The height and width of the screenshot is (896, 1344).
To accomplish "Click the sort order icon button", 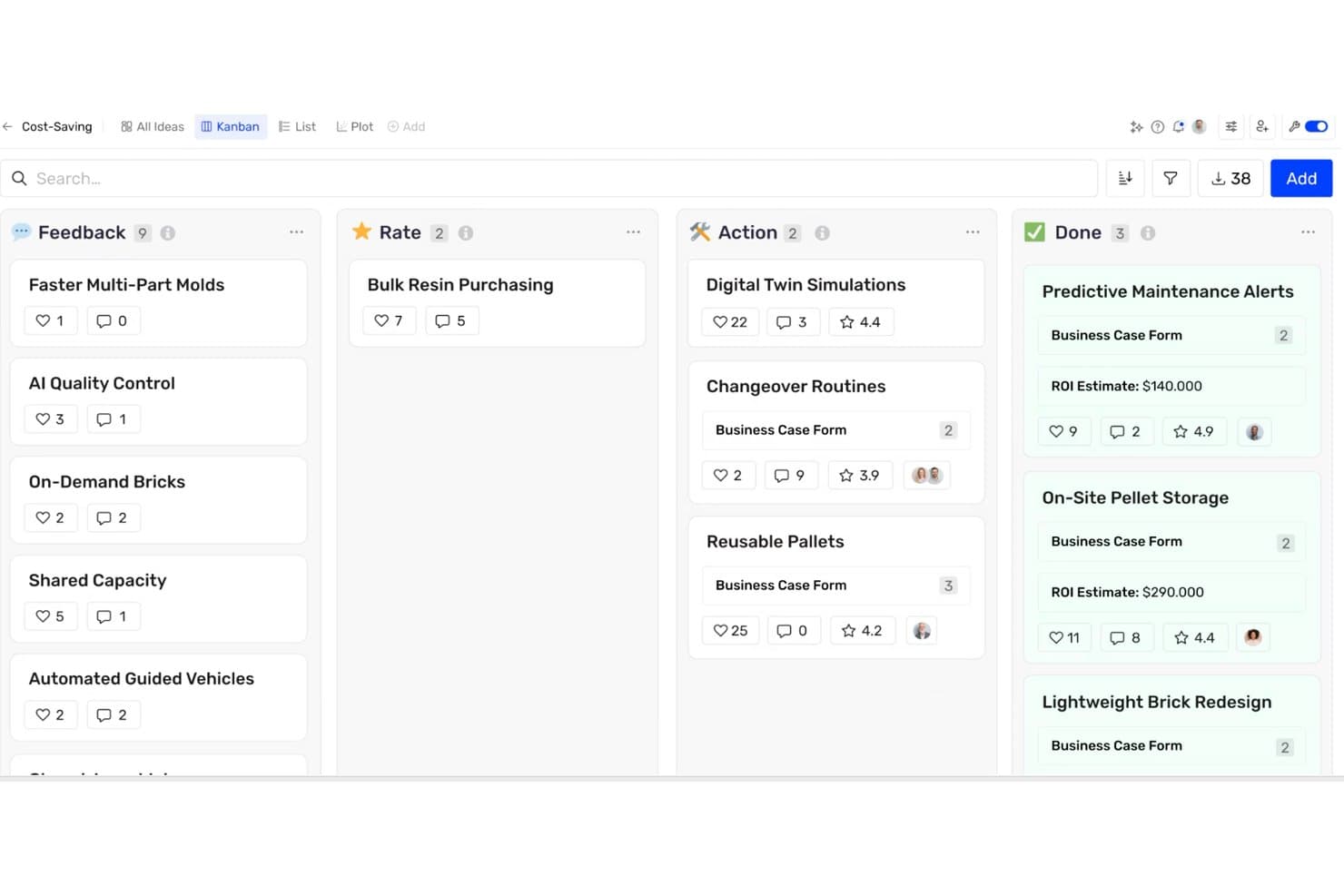I will coord(1125,179).
